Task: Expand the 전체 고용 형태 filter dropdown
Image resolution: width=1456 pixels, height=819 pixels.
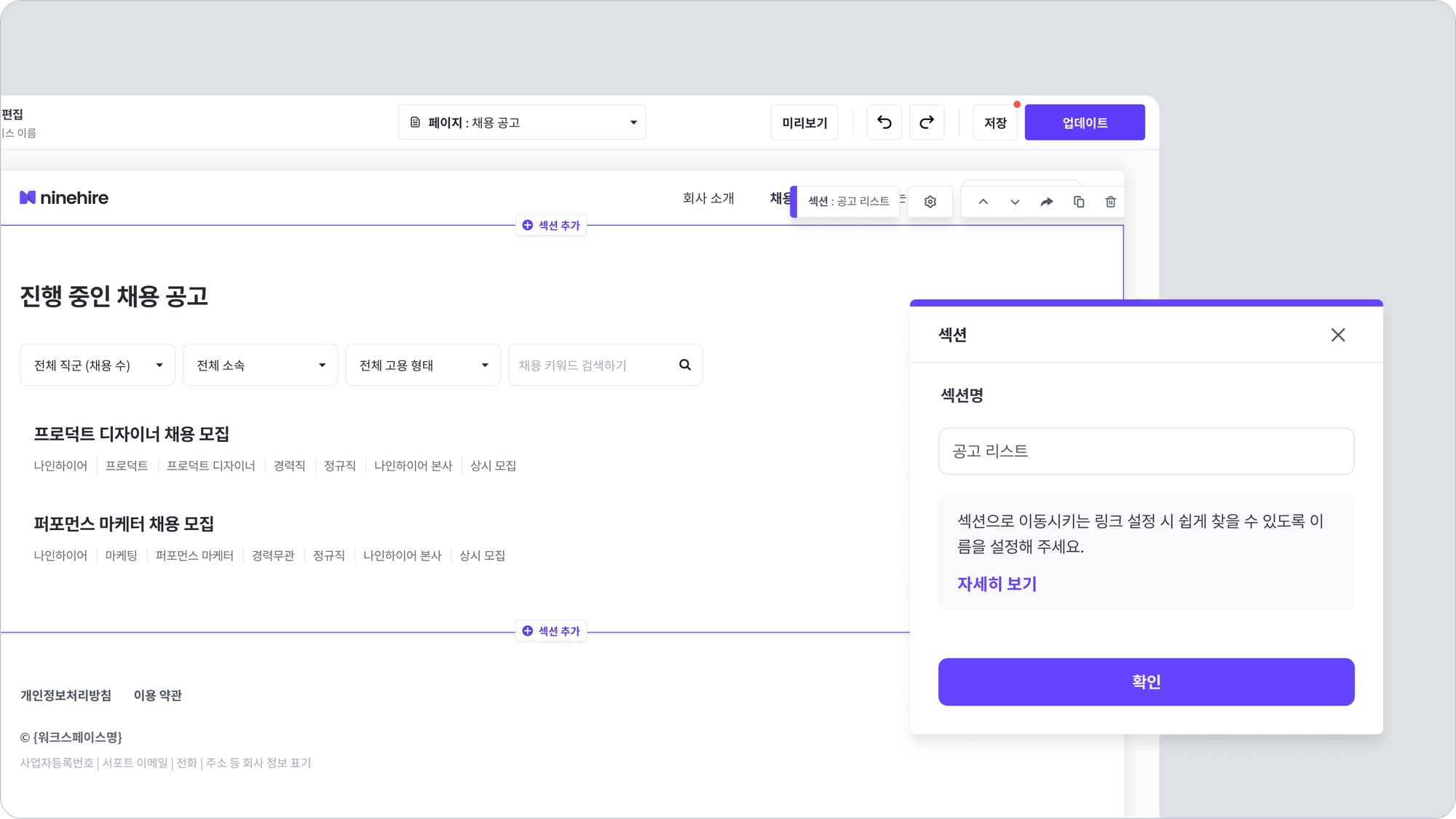Action: tap(422, 365)
